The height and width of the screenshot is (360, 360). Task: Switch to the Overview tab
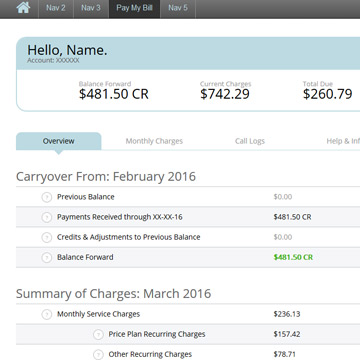(x=59, y=141)
